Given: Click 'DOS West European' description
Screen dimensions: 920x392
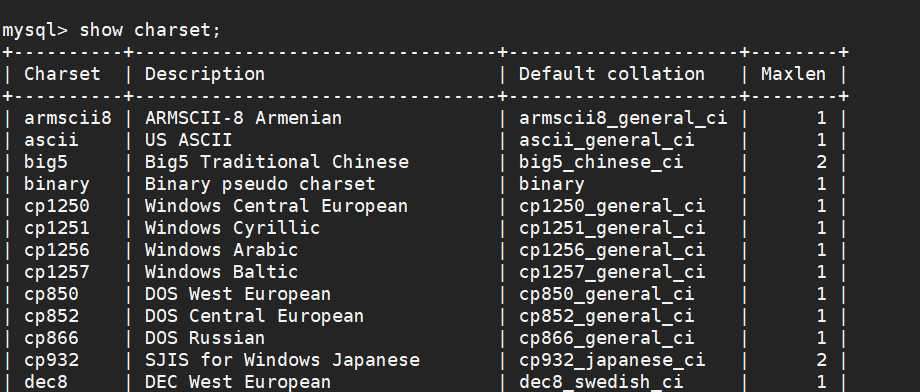Looking at the screenshot, I should 238,294.
